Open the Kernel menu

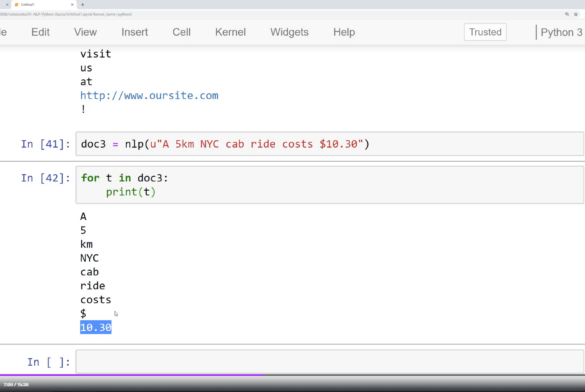pos(231,32)
